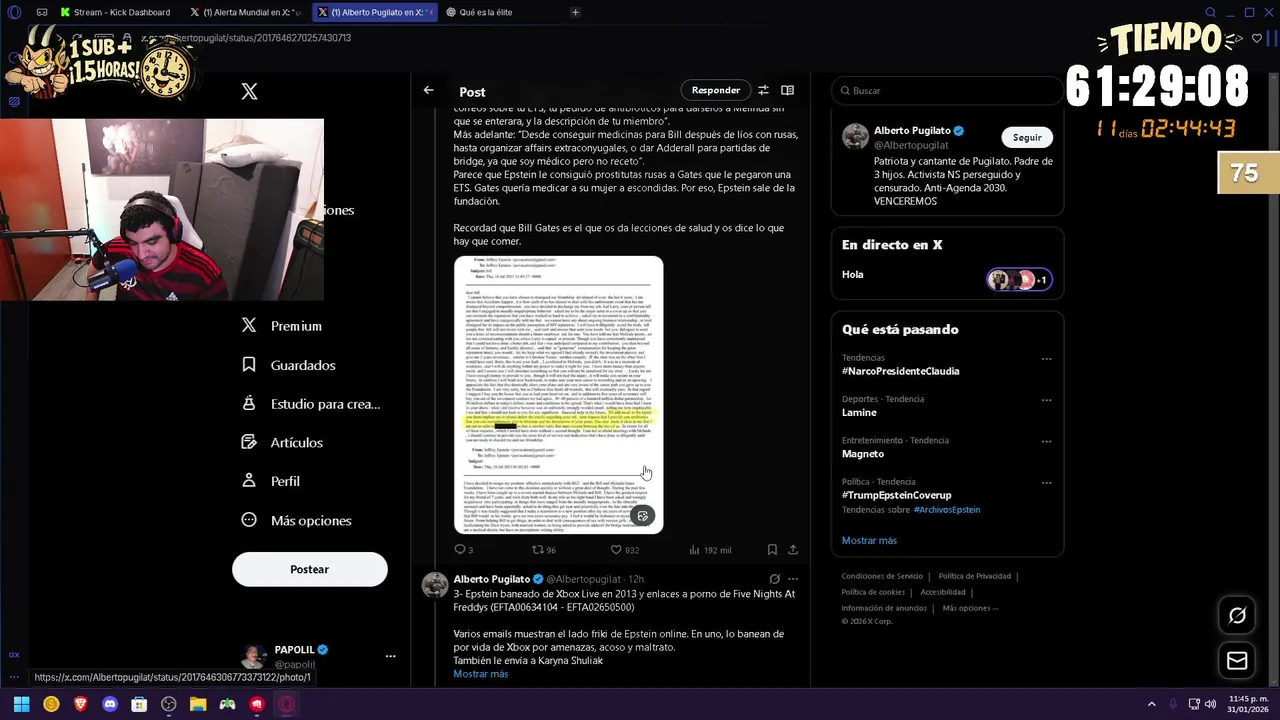The image size is (1280, 720).
Task: Open options for the Magneto trend
Action: (x=1046, y=441)
